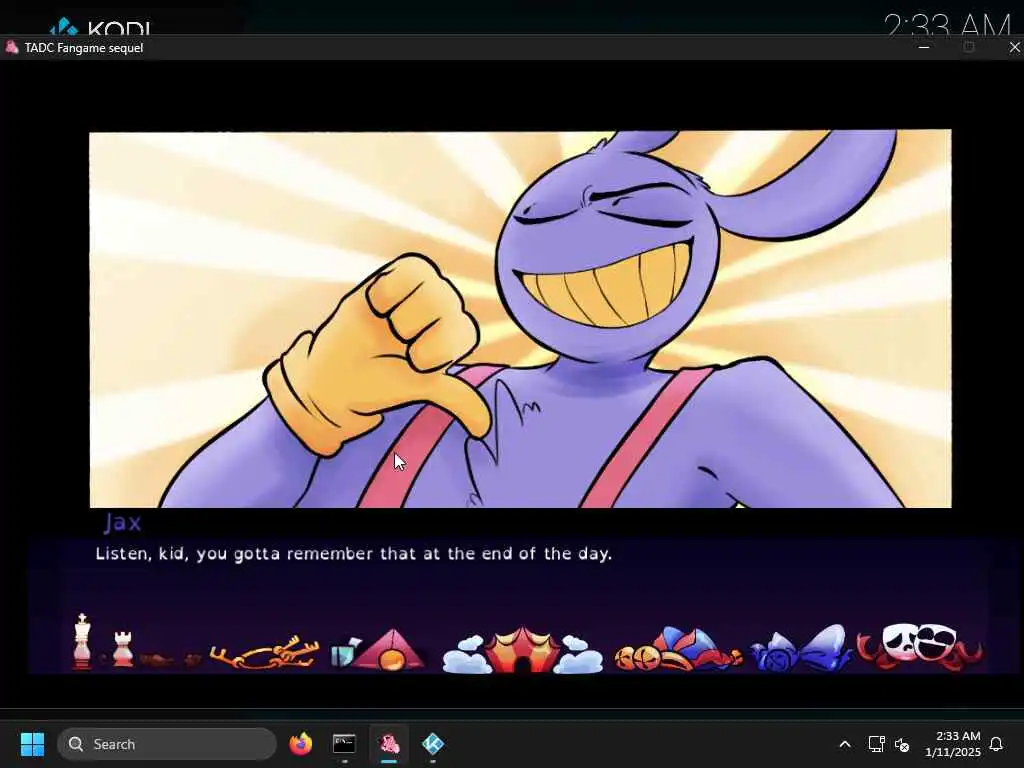Show hidden system tray icons chevron
This screenshot has width=1024, height=768.
click(x=844, y=744)
